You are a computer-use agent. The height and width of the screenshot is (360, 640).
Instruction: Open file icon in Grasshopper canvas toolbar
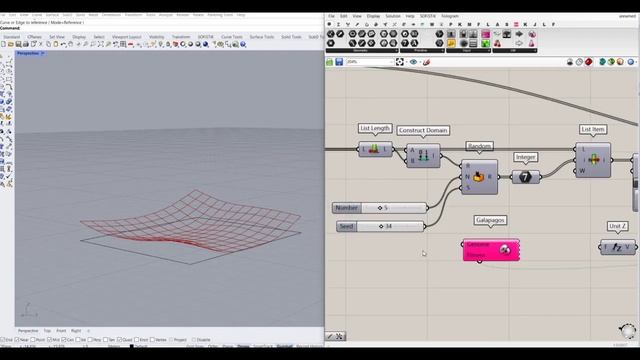click(329, 62)
